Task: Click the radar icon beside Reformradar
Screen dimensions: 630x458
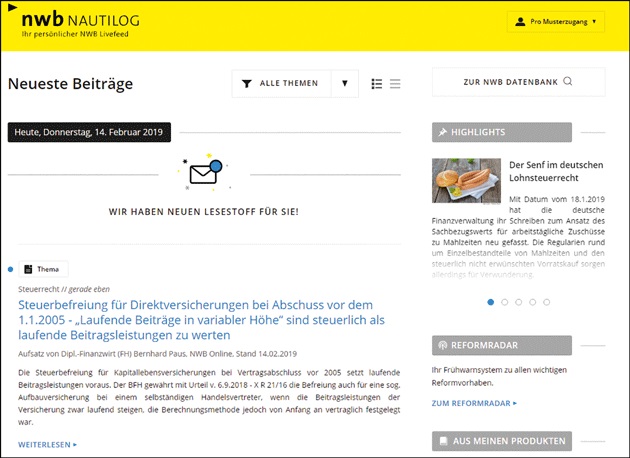Action: (442, 344)
